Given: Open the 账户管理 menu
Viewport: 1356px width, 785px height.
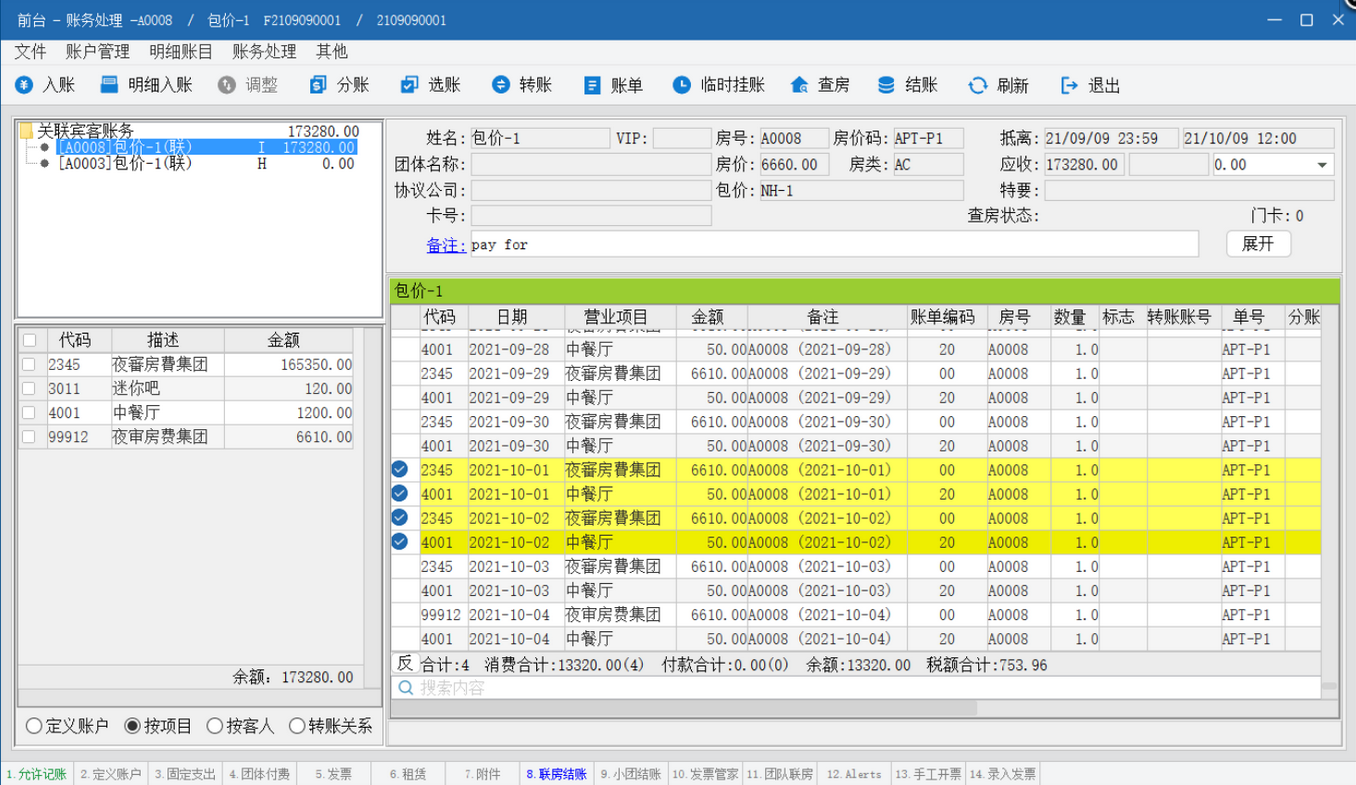Looking at the screenshot, I should [97, 51].
